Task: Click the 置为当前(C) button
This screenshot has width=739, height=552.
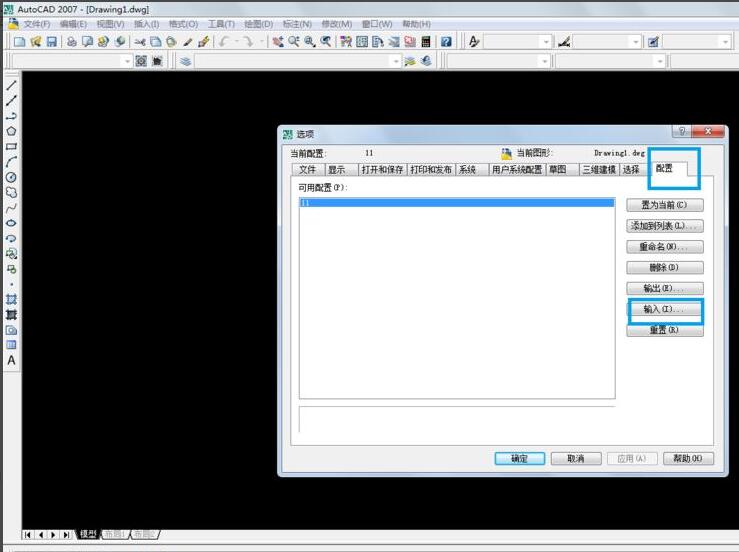Action: [x=665, y=205]
